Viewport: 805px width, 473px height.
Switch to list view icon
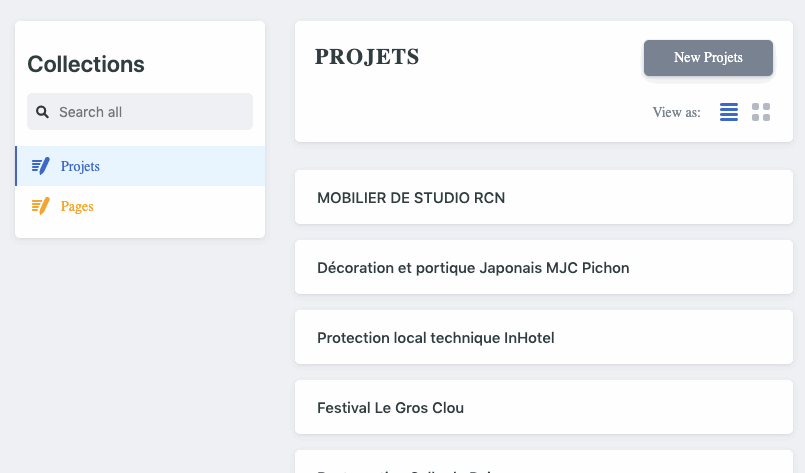pos(729,112)
